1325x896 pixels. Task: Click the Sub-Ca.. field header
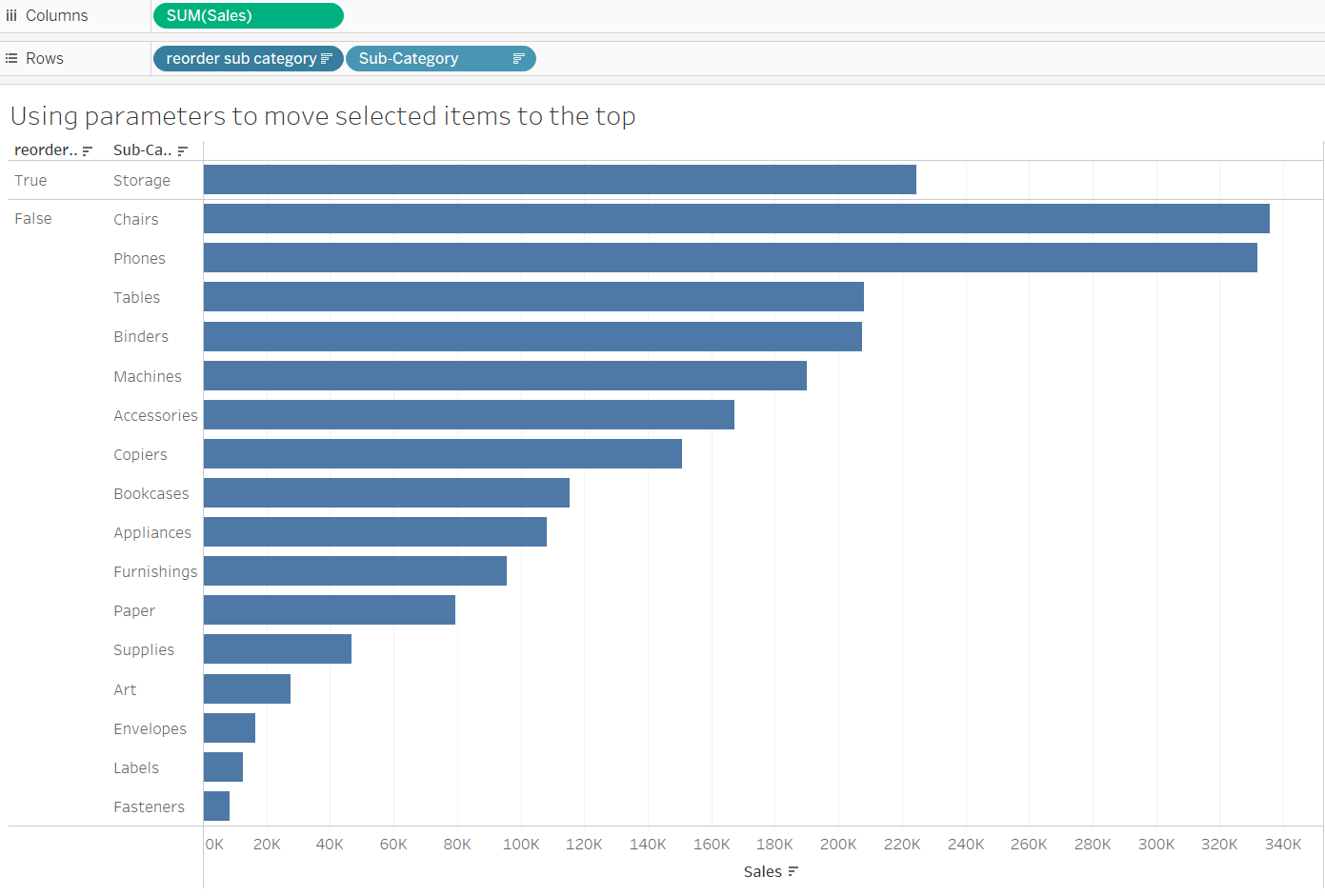(x=143, y=150)
